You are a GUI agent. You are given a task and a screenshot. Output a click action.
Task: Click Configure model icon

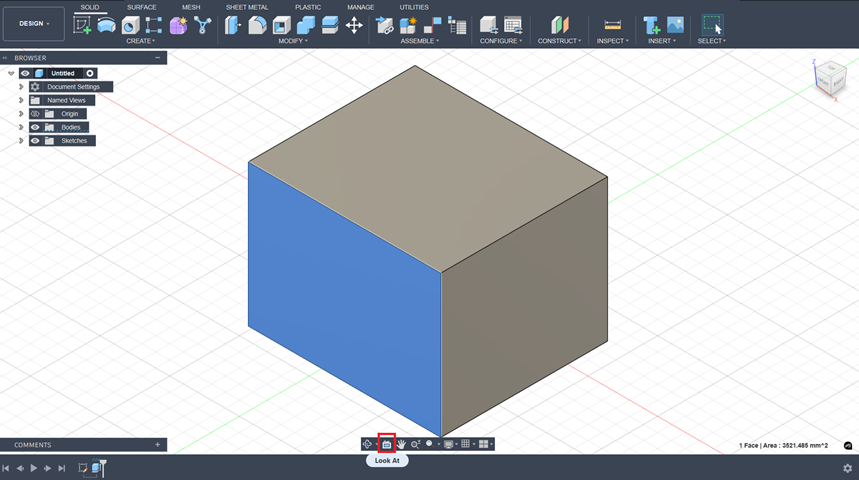(488, 25)
